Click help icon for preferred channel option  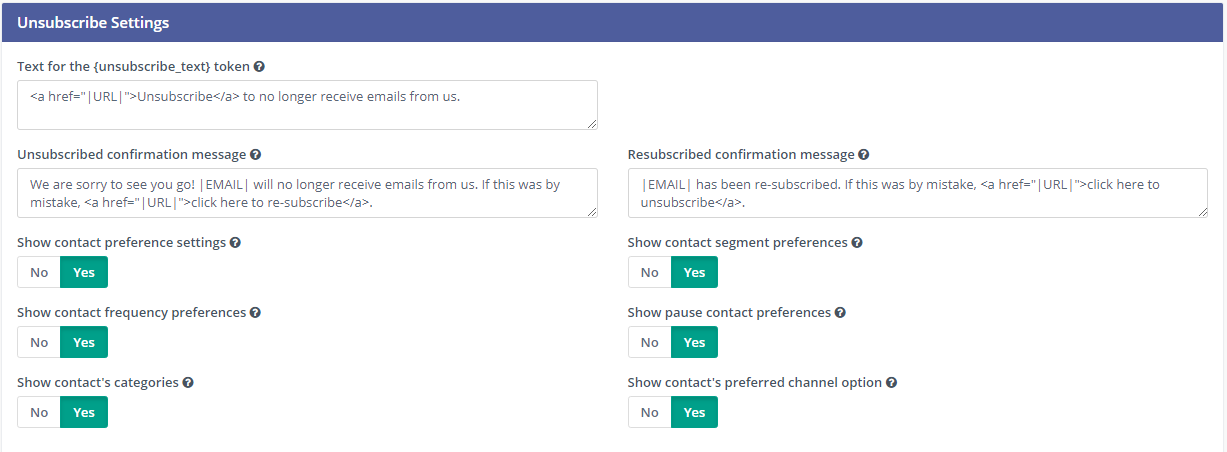click(891, 383)
